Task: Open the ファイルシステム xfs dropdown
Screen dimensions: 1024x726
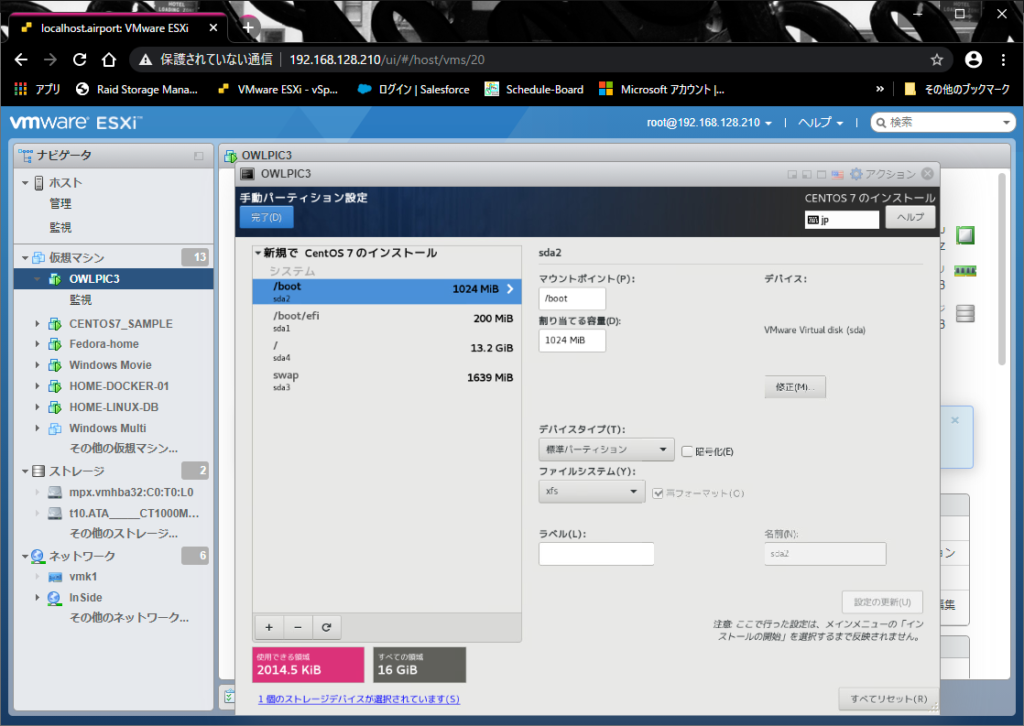Action: (592, 491)
